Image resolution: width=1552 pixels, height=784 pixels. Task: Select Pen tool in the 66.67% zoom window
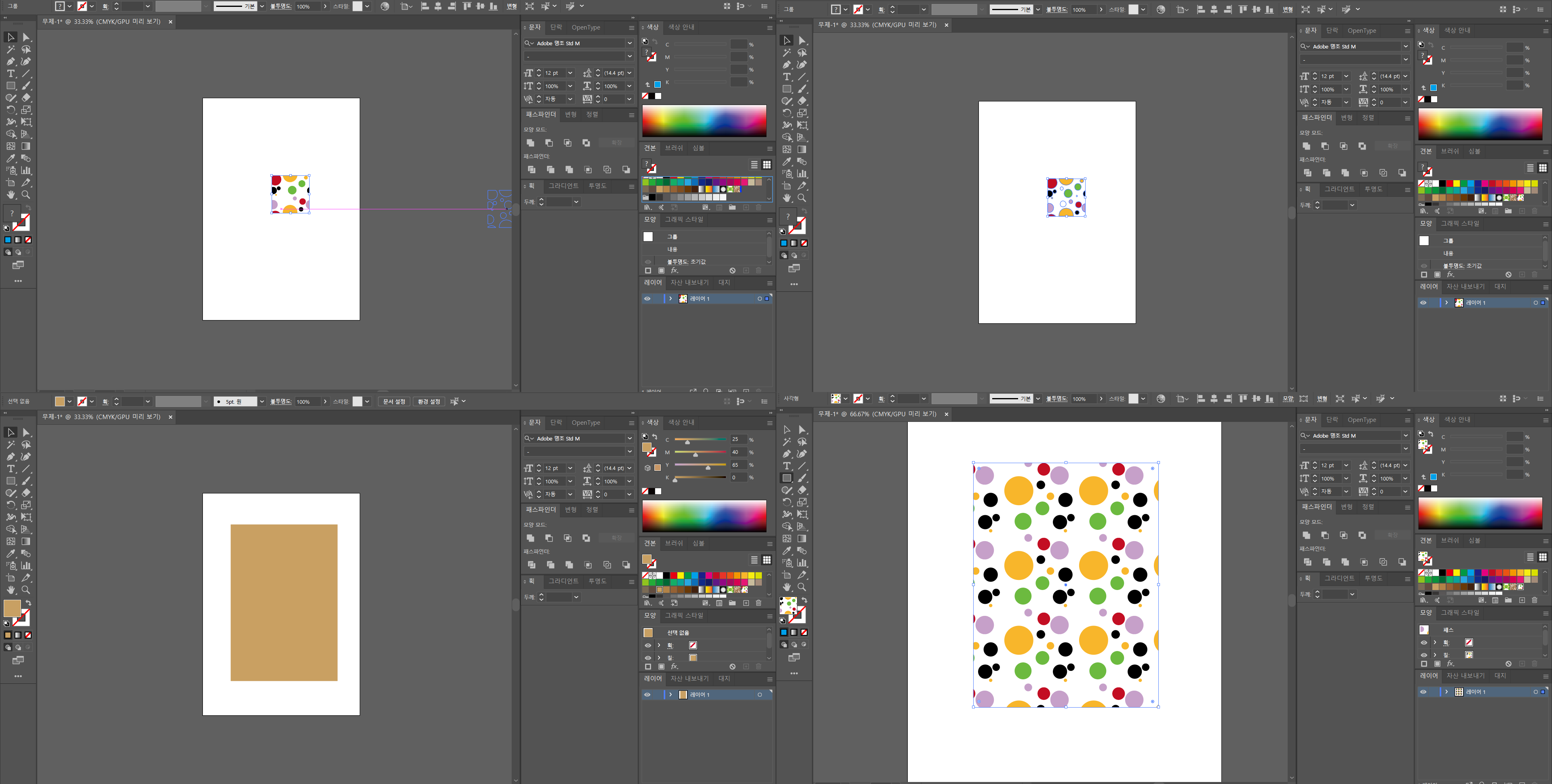click(786, 454)
